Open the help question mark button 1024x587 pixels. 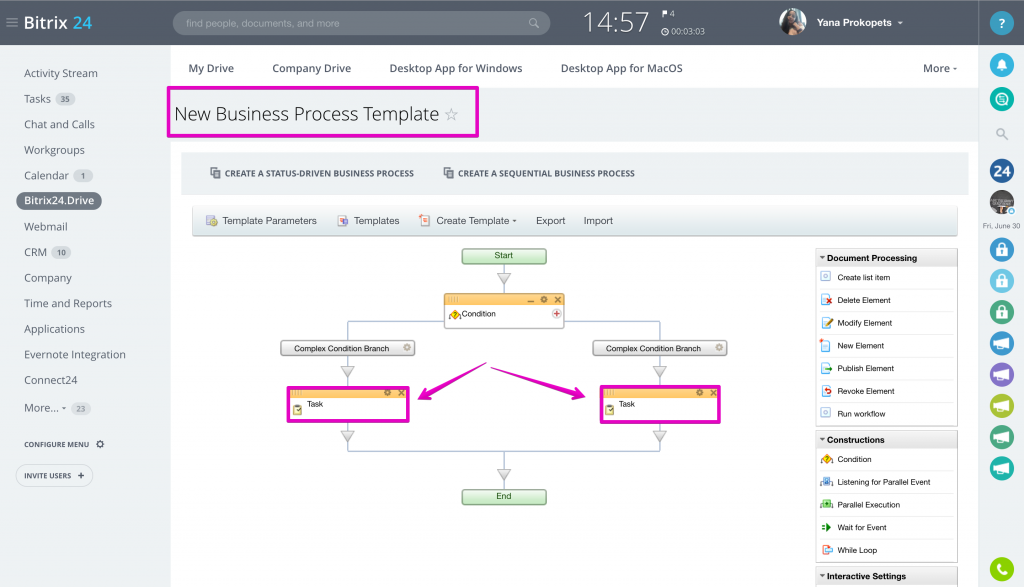[1001, 23]
